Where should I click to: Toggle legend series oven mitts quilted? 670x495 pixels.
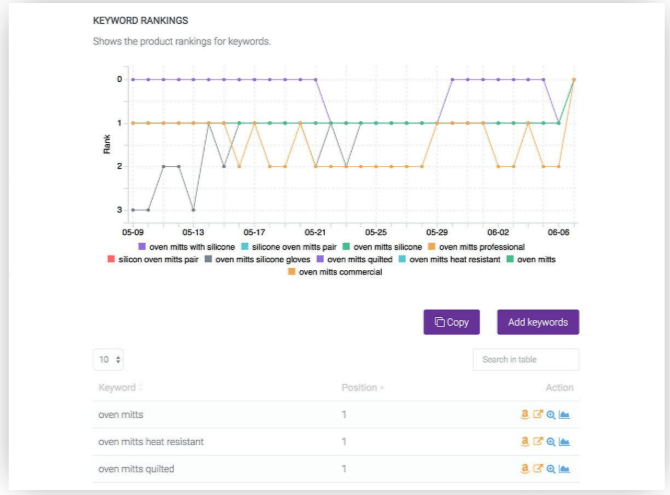pyautogui.click(x=355, y=259)
